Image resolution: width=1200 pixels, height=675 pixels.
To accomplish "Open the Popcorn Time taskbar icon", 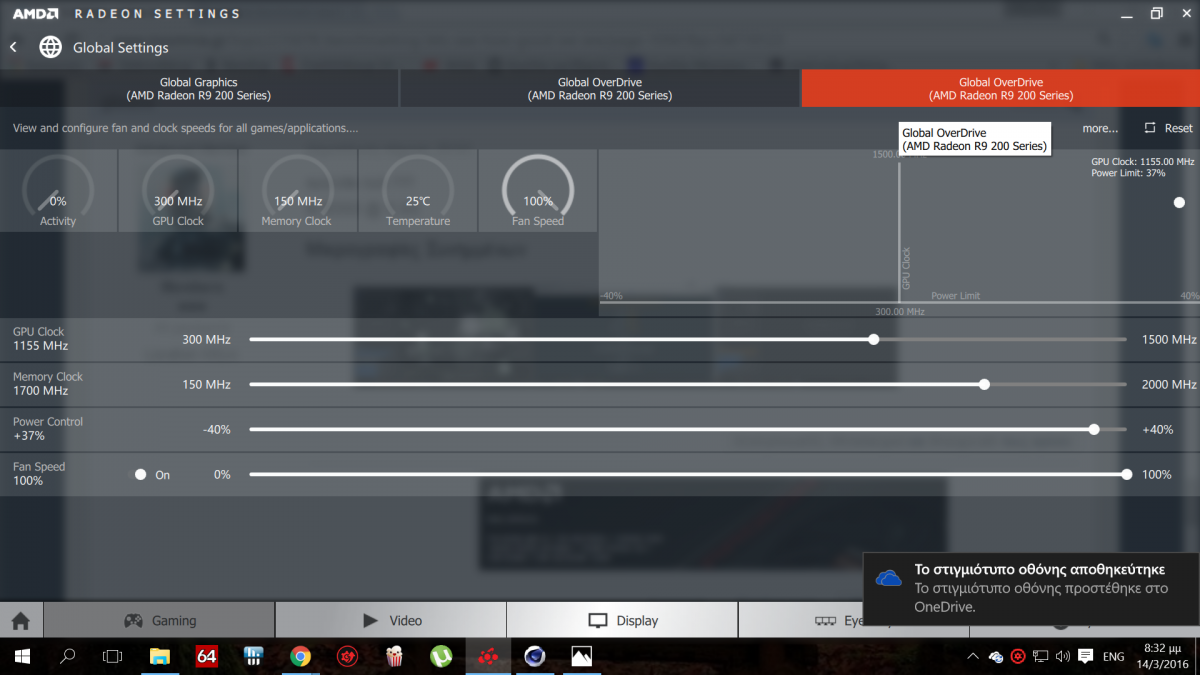I will coord(394,657).
